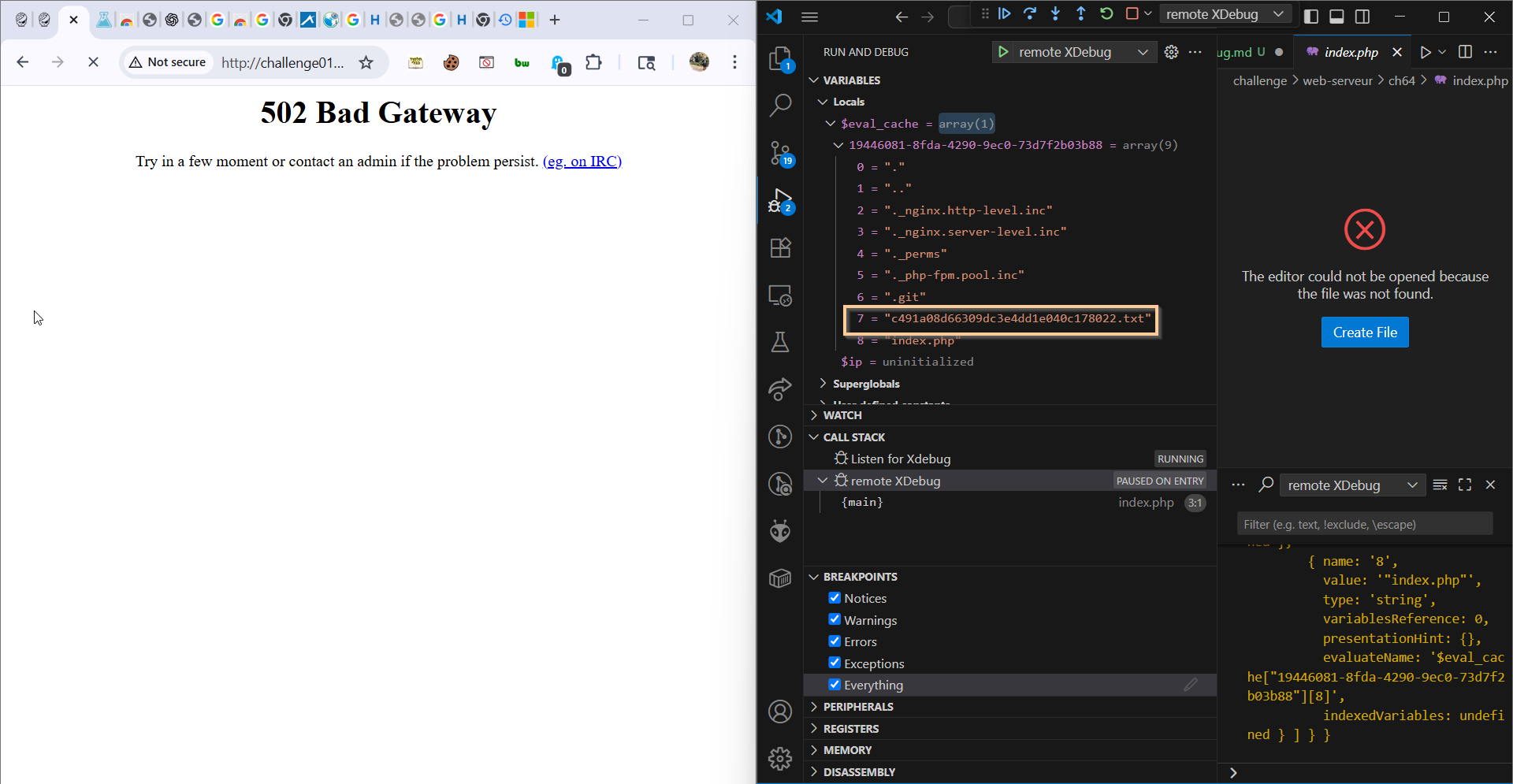Expand the WATCH section

click(x=842, y=415)
